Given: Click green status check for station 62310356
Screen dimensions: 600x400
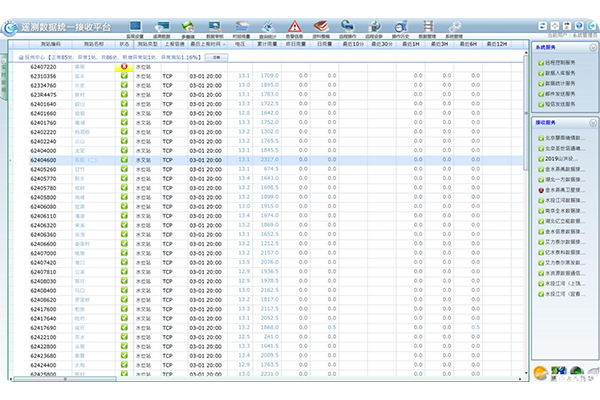Looking at the screenshot, I should point(124,76).
